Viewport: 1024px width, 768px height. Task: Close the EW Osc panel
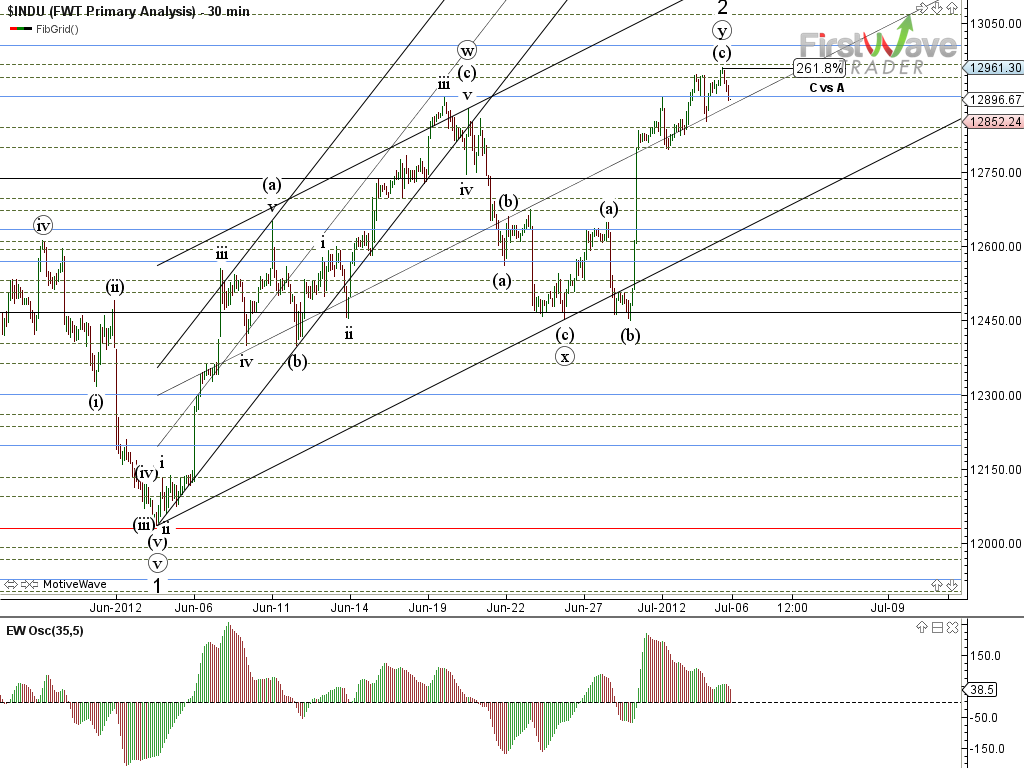pyautogui.click(x=951, y=628)
